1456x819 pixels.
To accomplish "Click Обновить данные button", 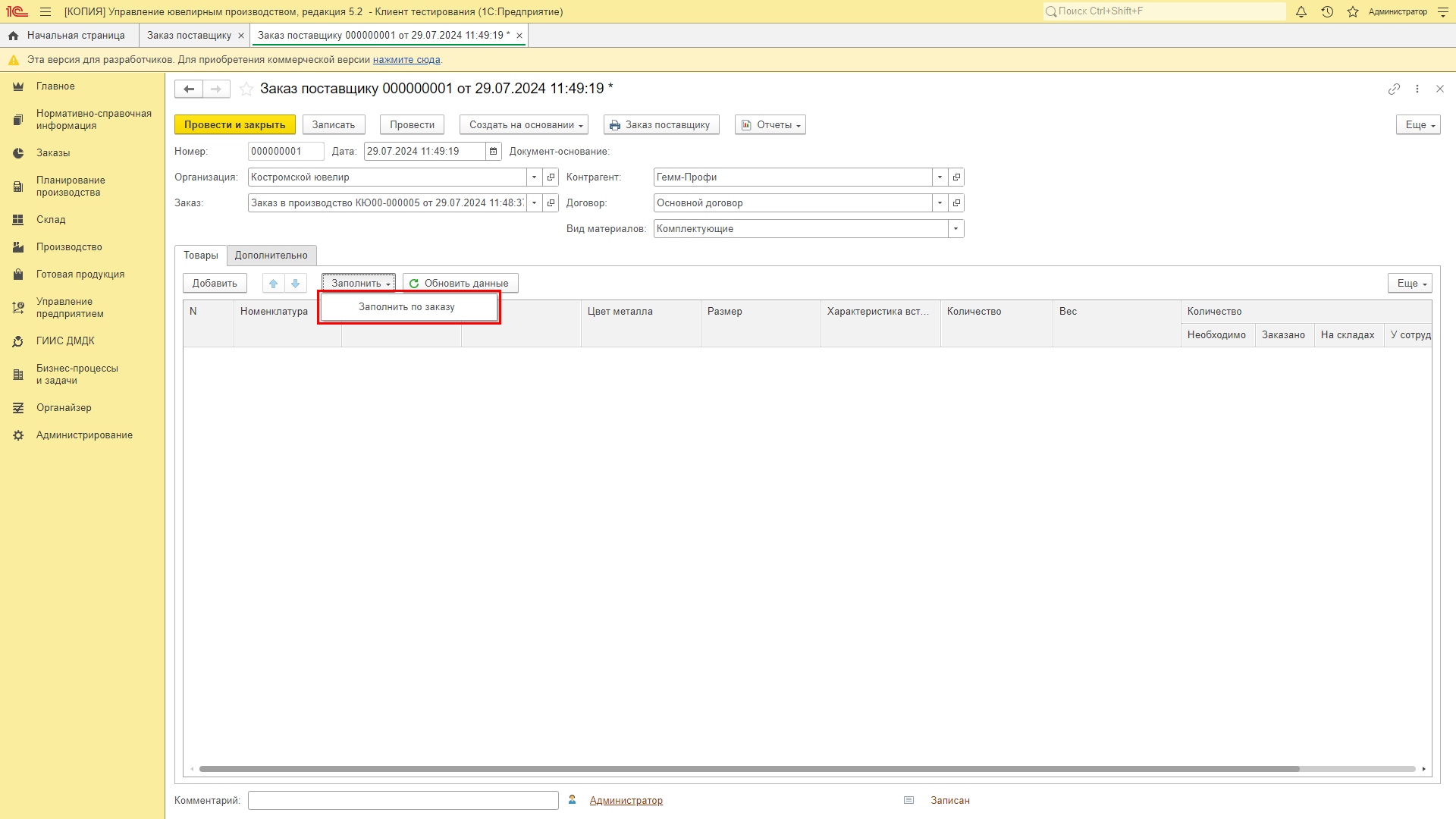I will coord(460,284).
